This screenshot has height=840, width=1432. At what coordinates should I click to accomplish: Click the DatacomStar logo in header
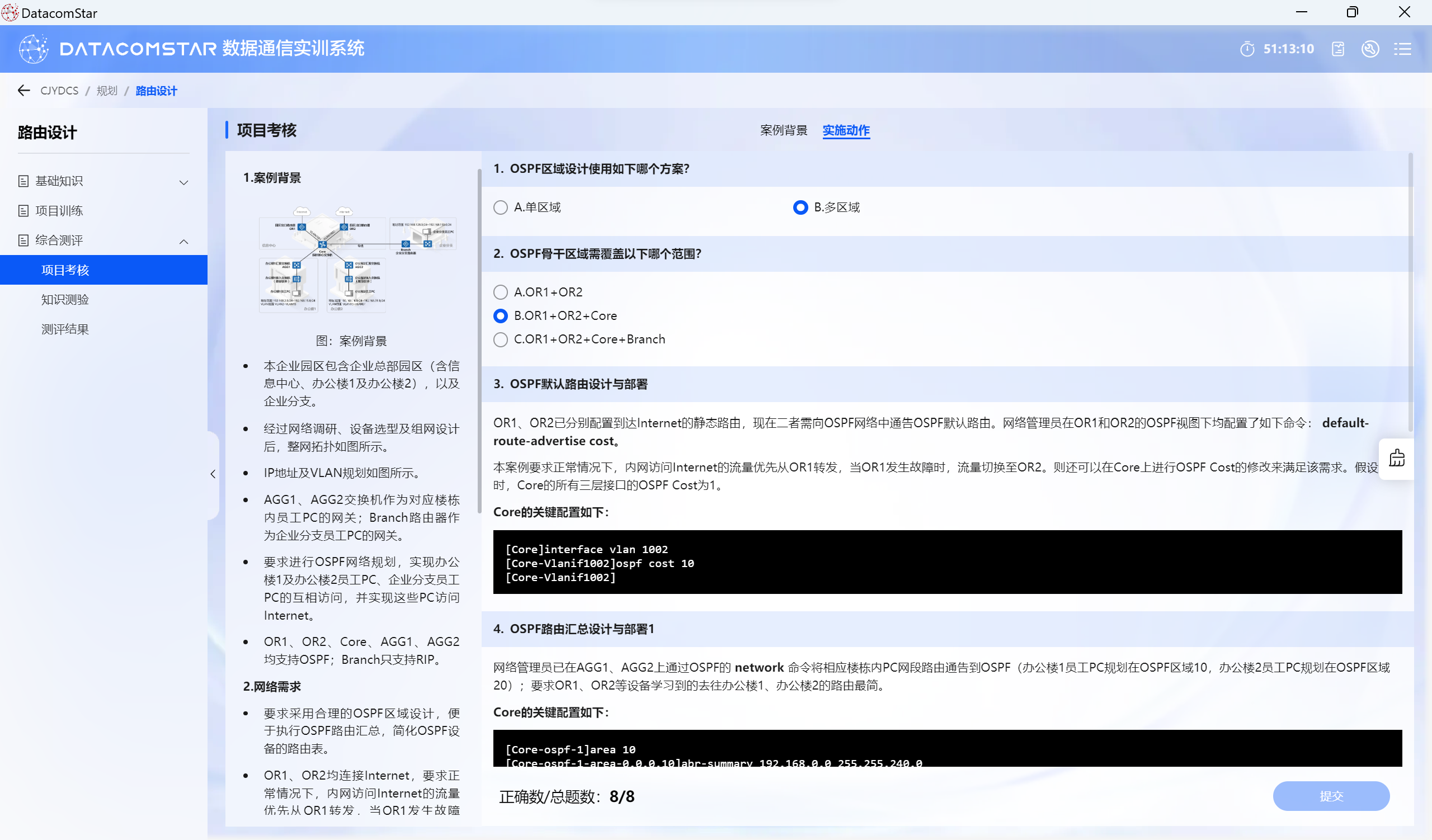(33, 49)
